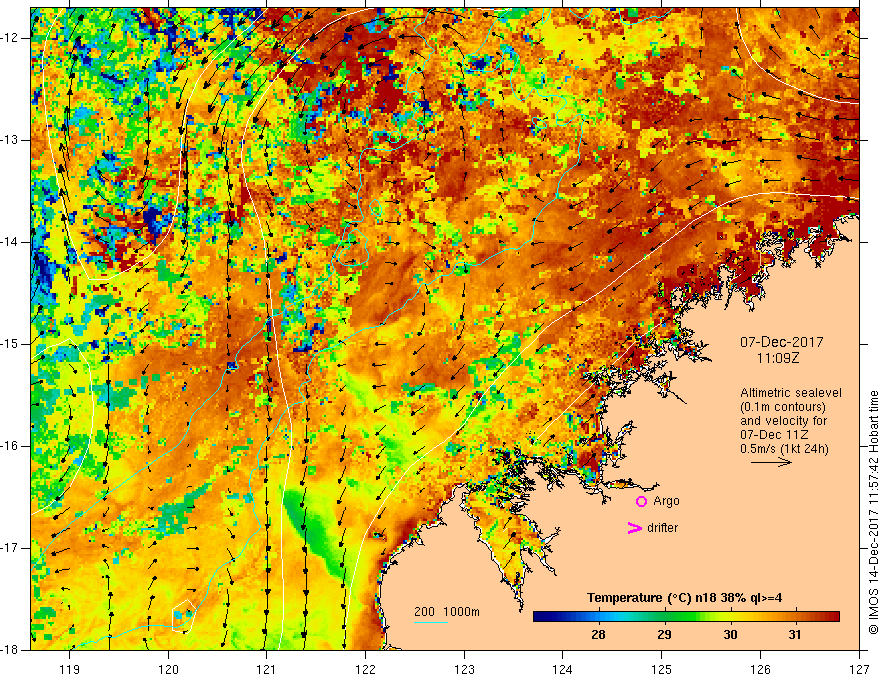Viewport: 880px width, 680px height.
Task: Click the '0.5m/s (1kt 24h)' velocity scale text
Action: pyautogui.click(x=784, y=449)
